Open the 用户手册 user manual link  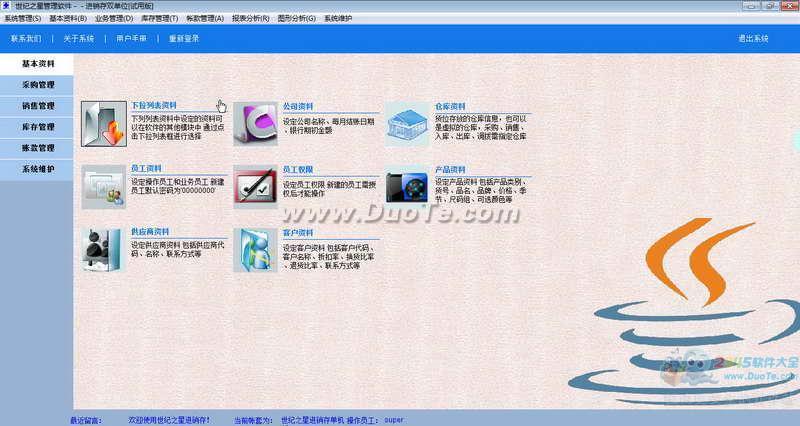[131, 39]
